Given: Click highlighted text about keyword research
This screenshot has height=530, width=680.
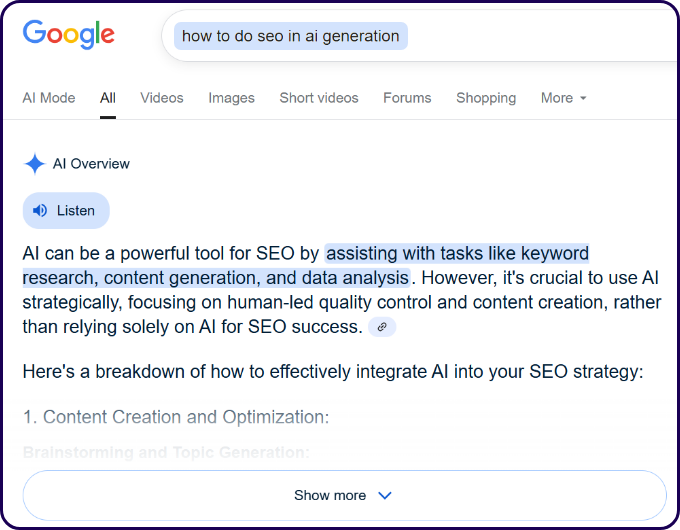Looking at the screenshot, I should coord(306,265).
